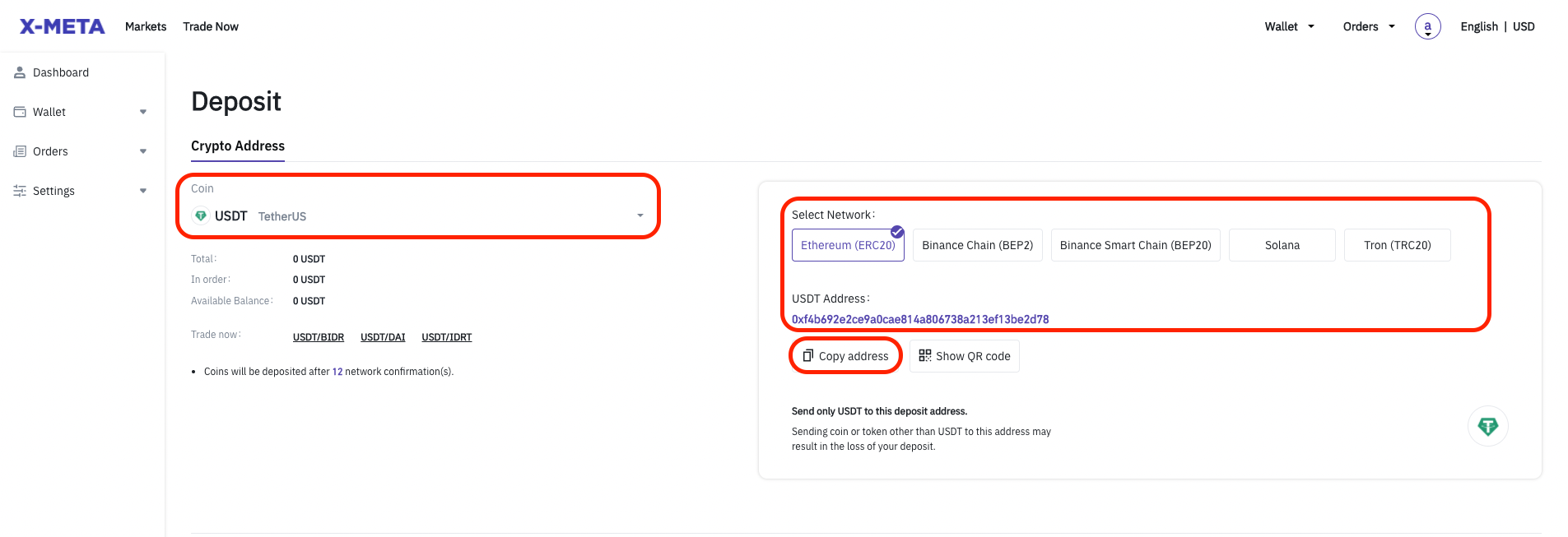Select the Solana network option
1568x537 pixels.
pos(1282,245)
